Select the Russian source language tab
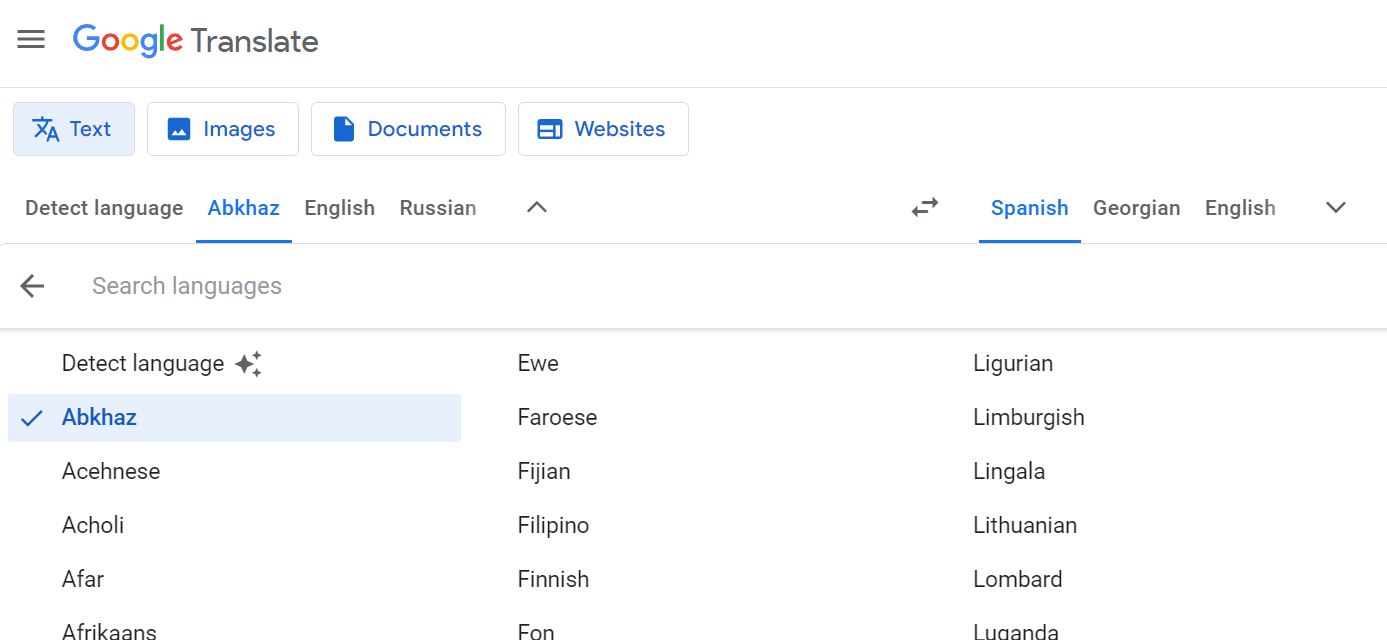 pyautogui.click(x=437, y=207)
